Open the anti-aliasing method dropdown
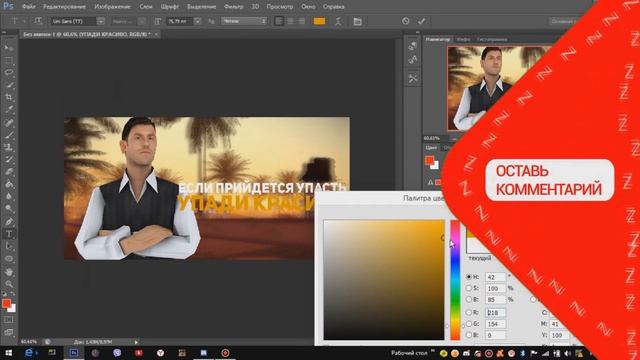The width and height of the screenshot is (640, 360). click(x=244, y=21)
